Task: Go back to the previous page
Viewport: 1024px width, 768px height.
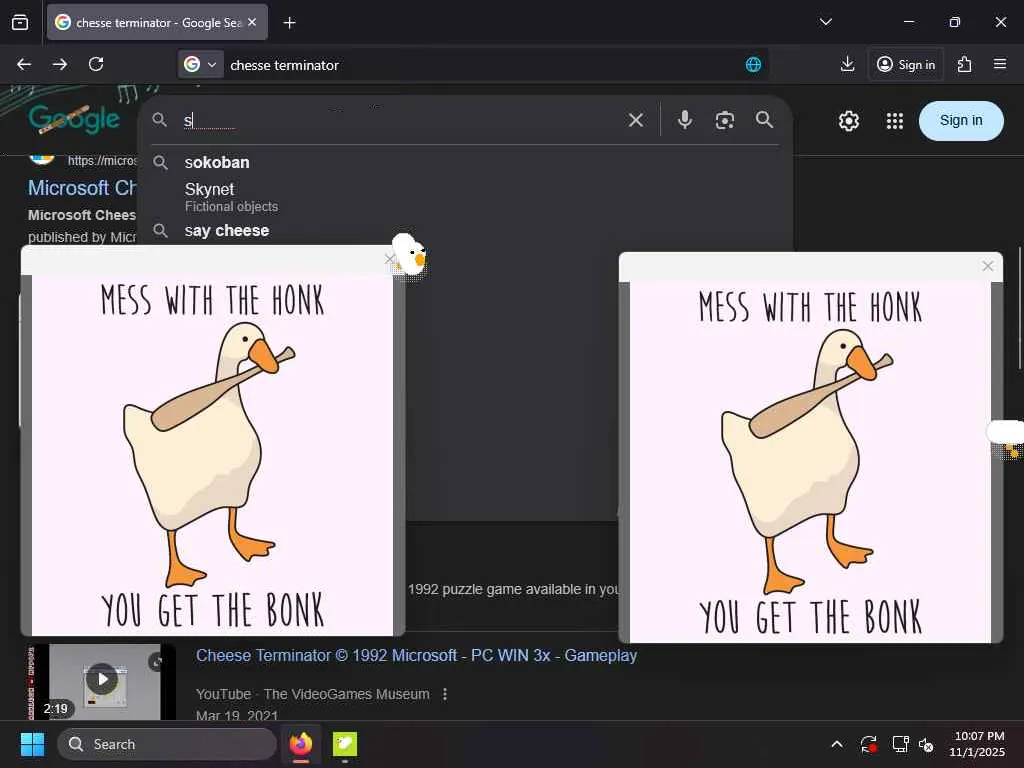Action: 24,64
